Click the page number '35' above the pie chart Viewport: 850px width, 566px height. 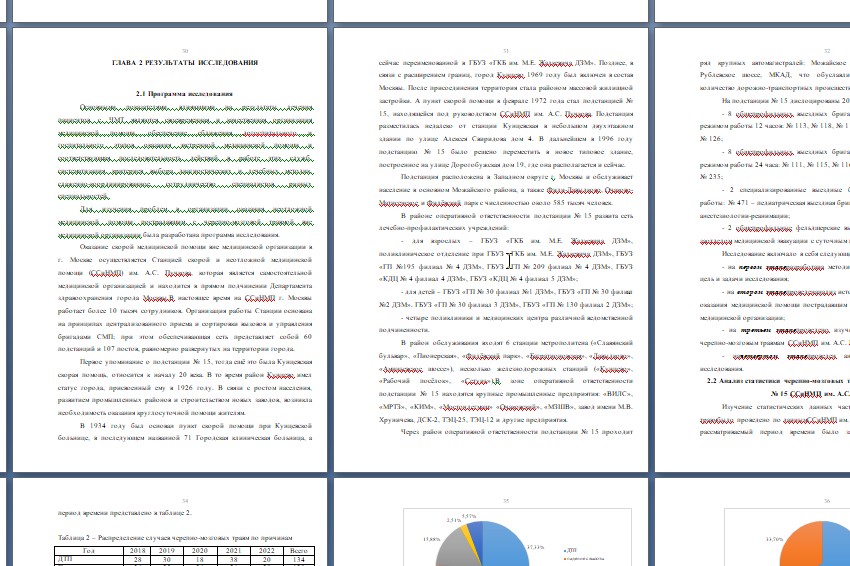coord(506,501)
